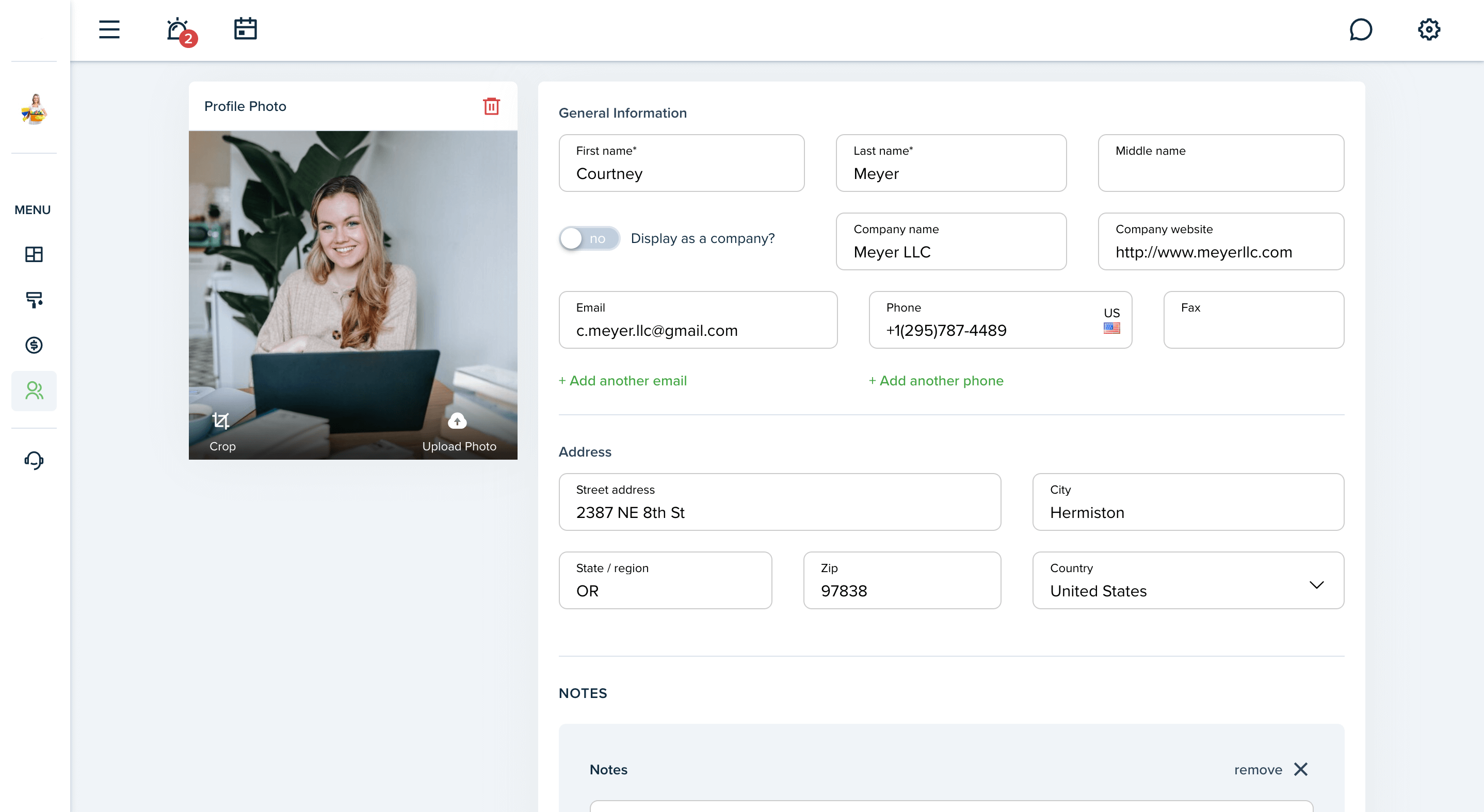Viewport: 1484px width, 812px height.
Task: Open the hamburger menu
Action: tap(109, 29)
